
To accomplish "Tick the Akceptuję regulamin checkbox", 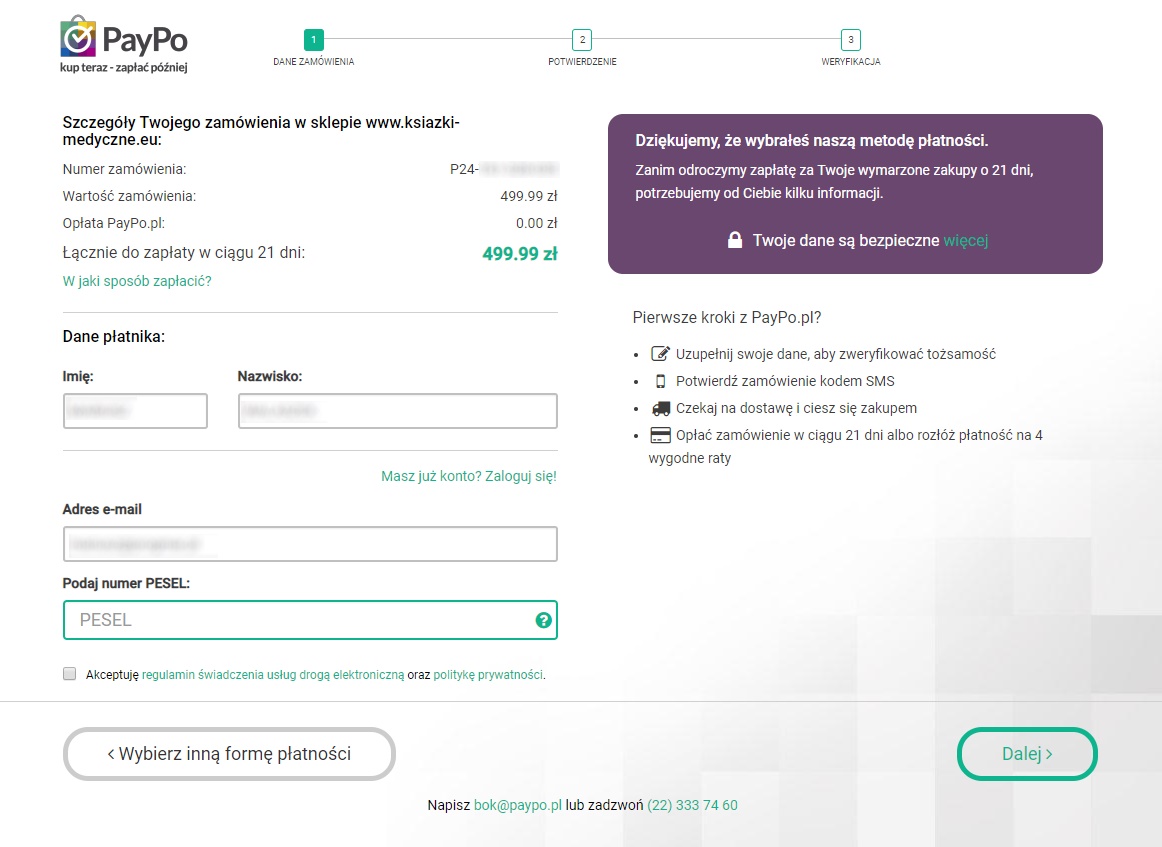I will tap(70, 674).
